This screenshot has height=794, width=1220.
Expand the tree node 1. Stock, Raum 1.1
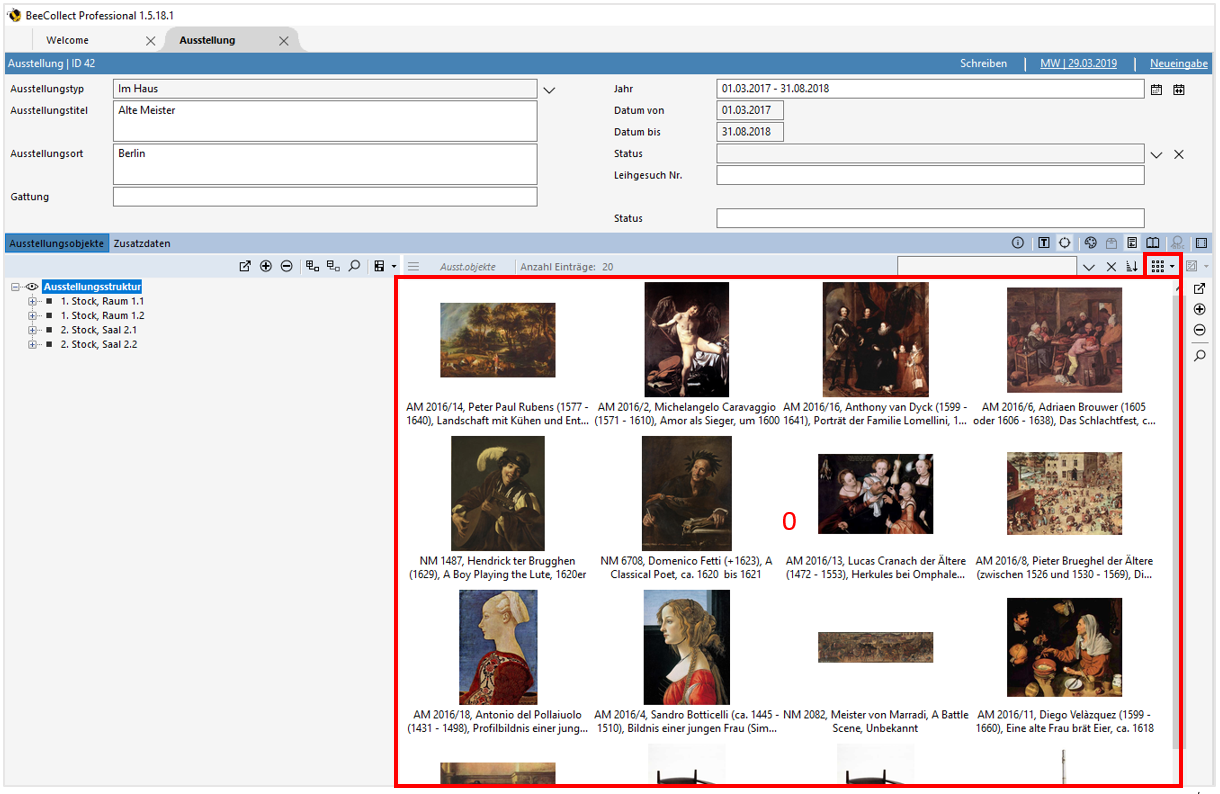pyautogui.click(x=33, y=301)
